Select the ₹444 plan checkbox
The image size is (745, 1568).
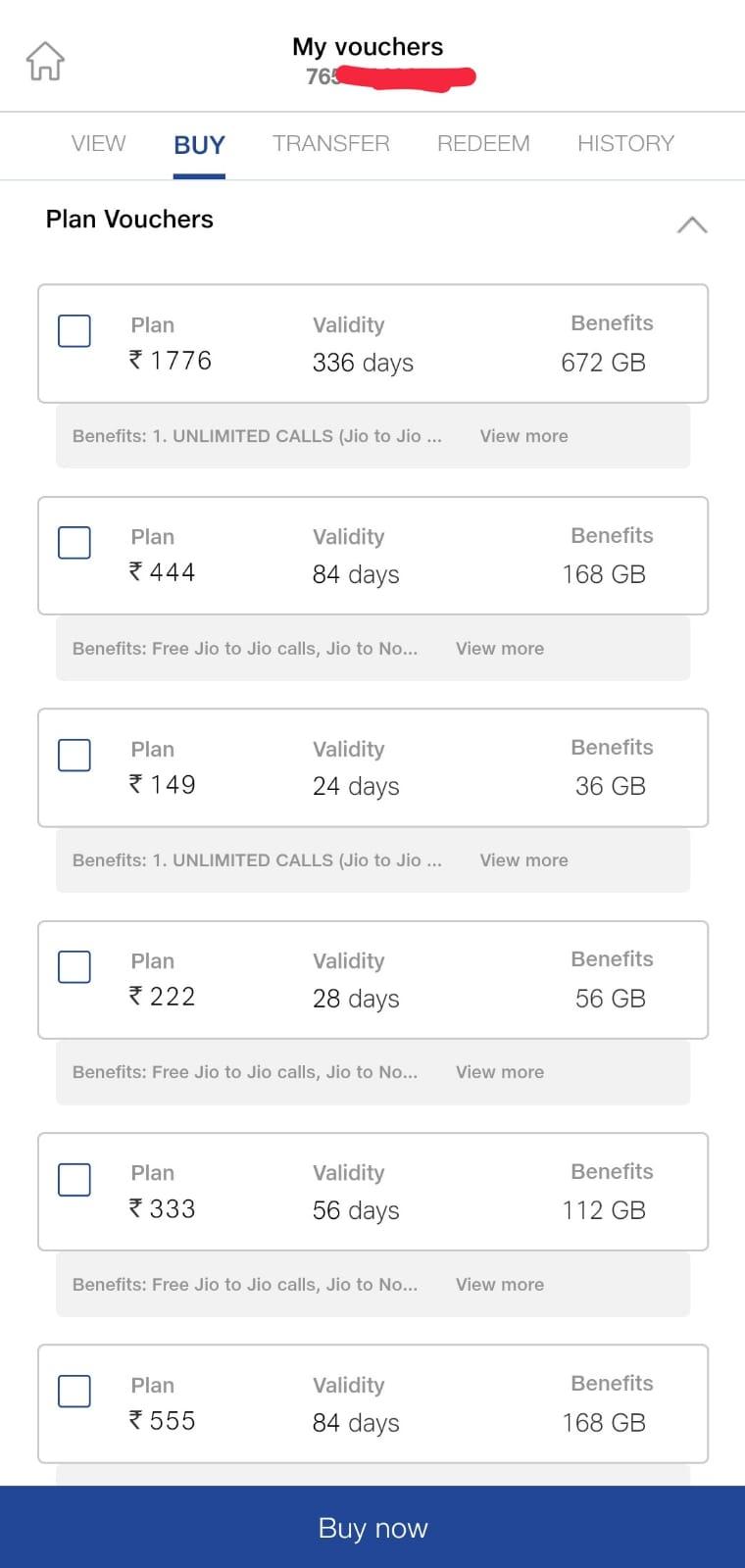74,543
